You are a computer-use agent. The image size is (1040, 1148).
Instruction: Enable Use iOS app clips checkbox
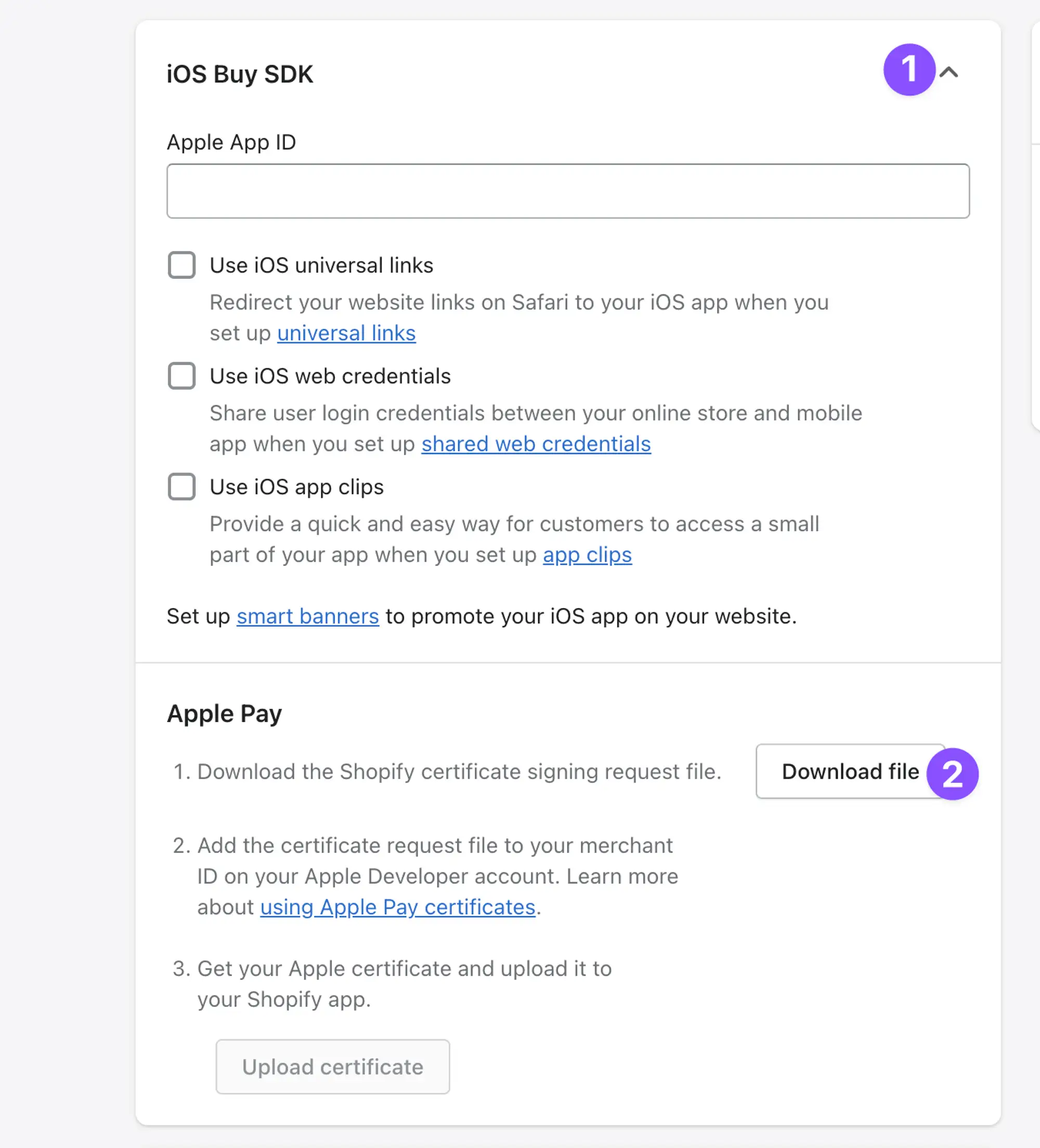pos(181,487)
